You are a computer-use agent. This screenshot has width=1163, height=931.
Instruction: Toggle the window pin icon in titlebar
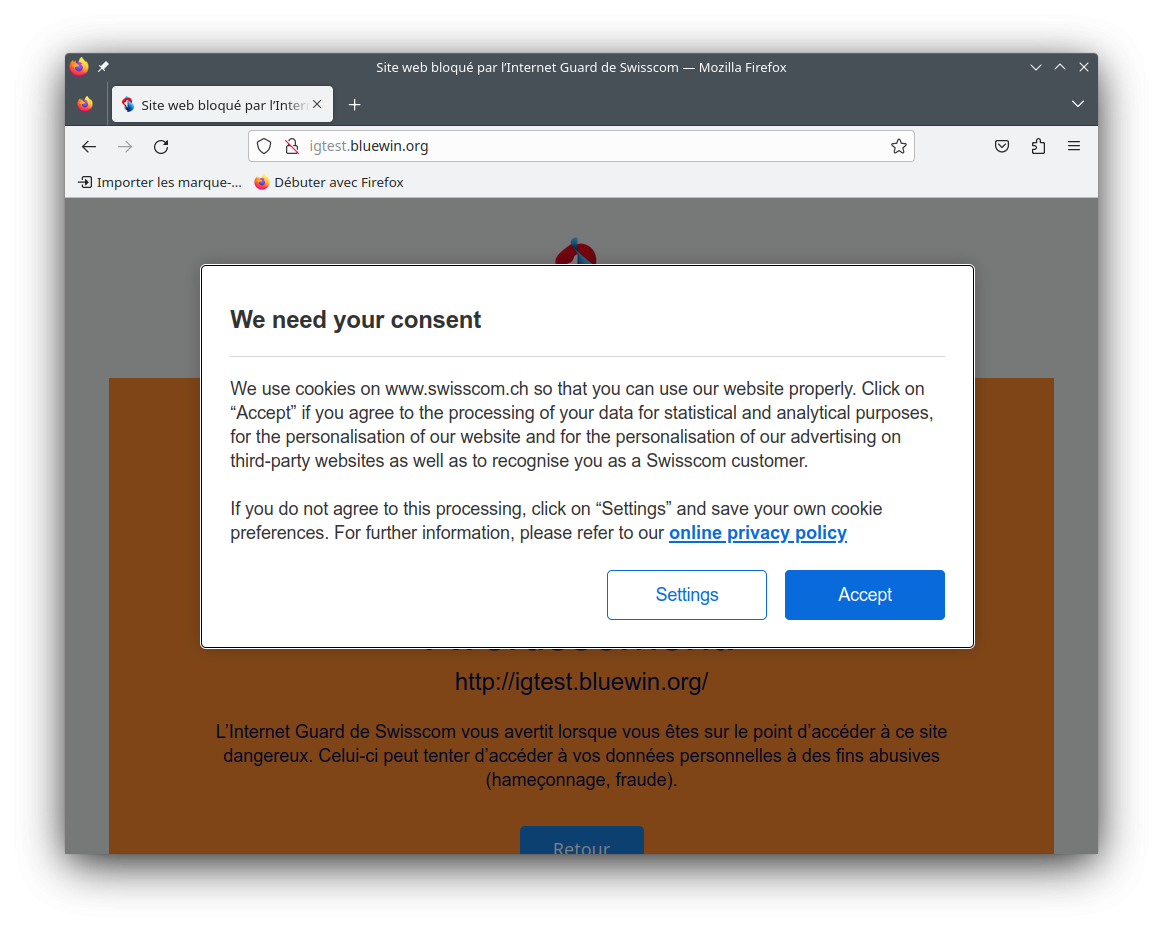click(103, 67)
